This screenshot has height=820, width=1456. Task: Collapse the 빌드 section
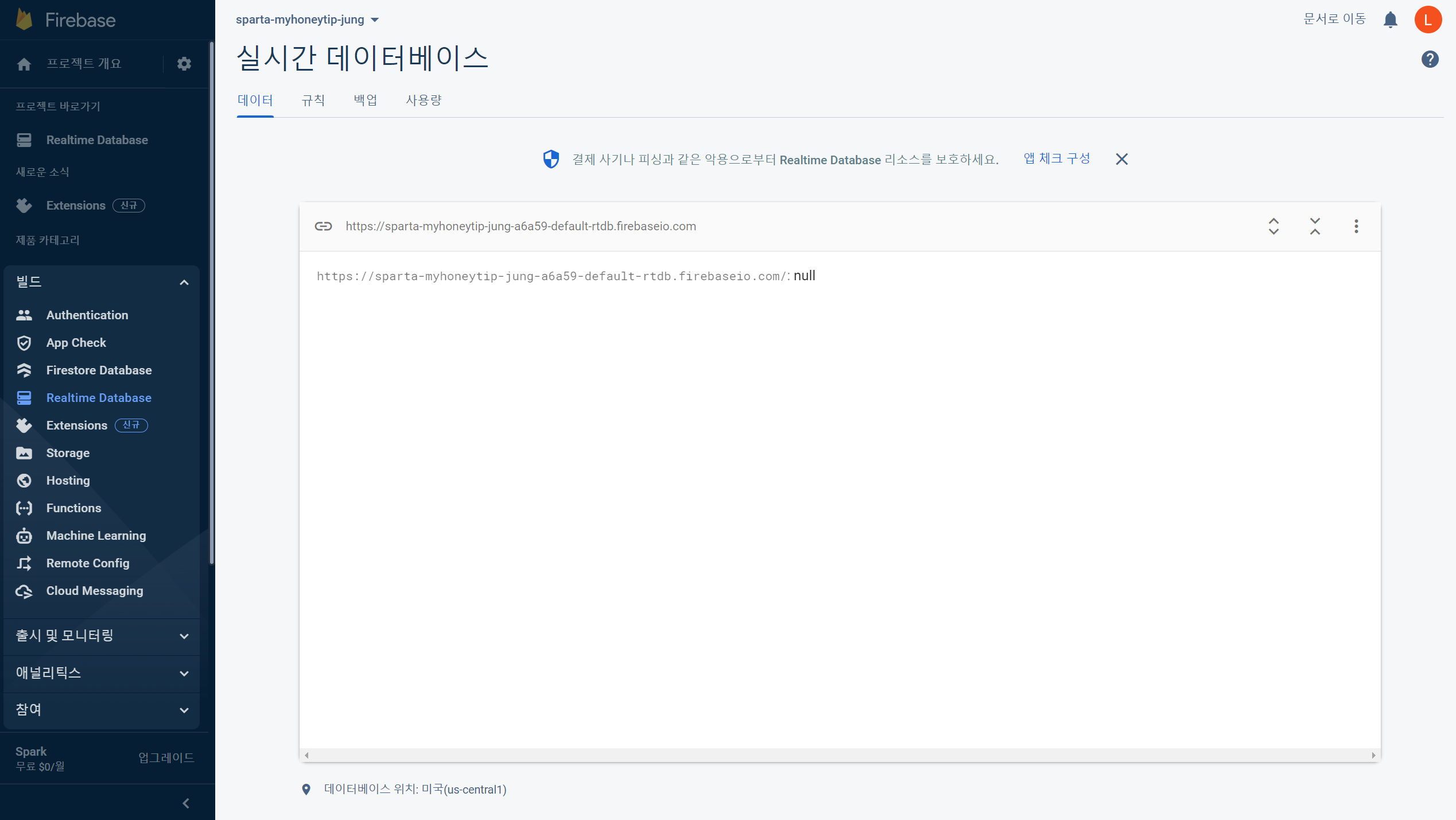[x=184, y=282]
